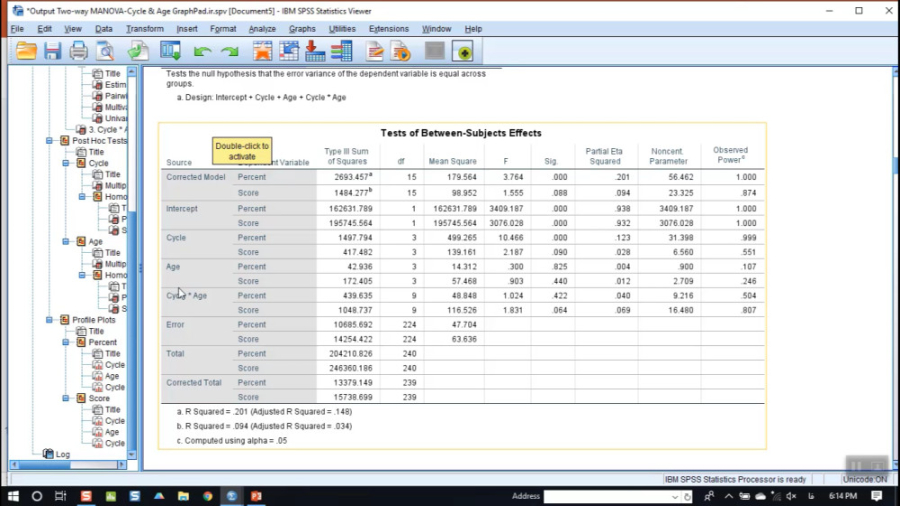Select Title item under Profile Plots Percent
This screenshot has height=506, width=900.
112,353
